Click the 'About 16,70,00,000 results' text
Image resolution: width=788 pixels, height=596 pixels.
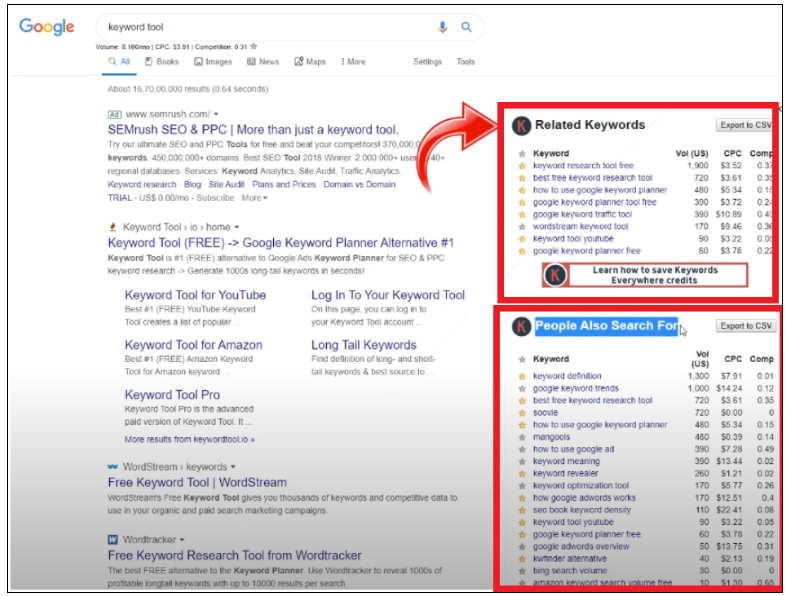(x=188, y=89)
